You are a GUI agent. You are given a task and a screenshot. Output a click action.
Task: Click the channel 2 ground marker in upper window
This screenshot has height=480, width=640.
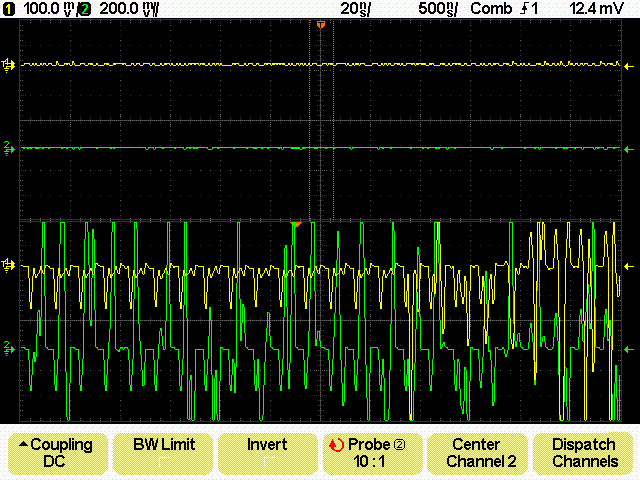9,149
